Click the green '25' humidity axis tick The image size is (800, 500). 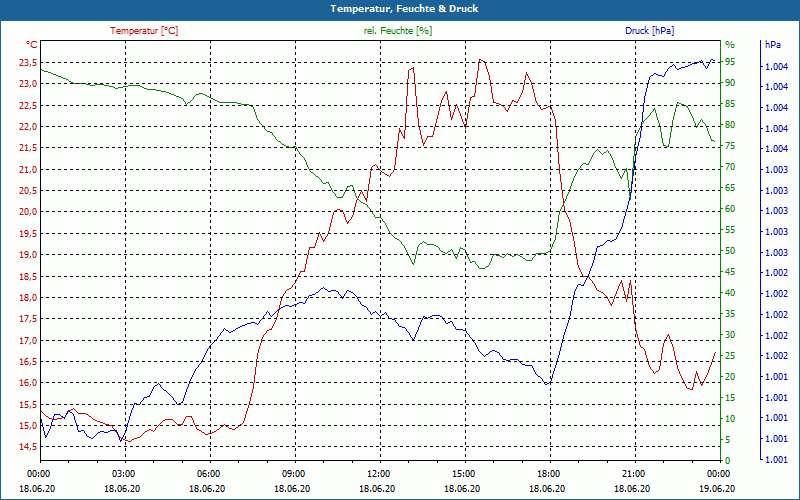(x=730, y=356)
